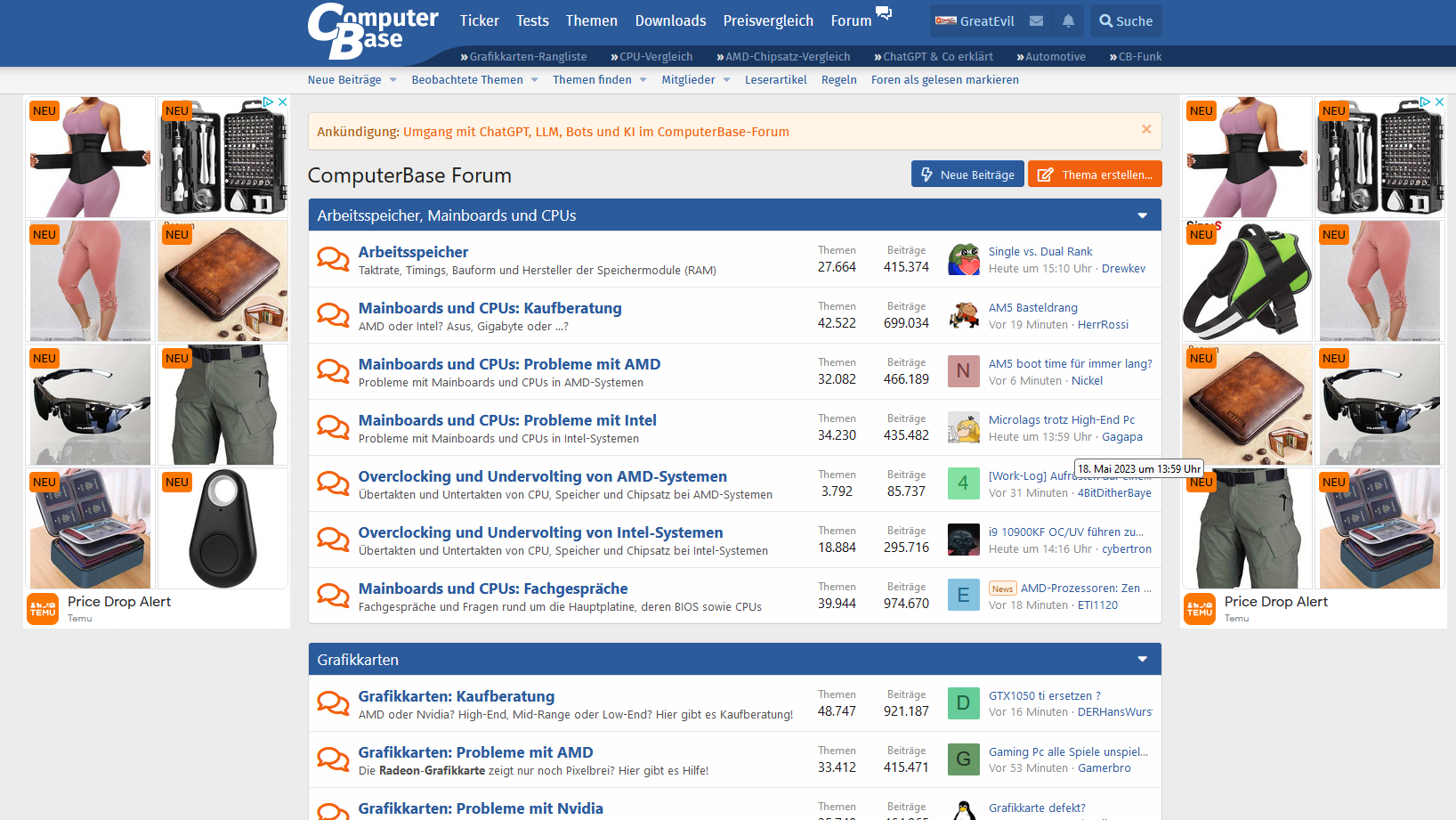Collapse the Grafikkarten category
Screen dimensions: 1456x820
point(1143,660)
